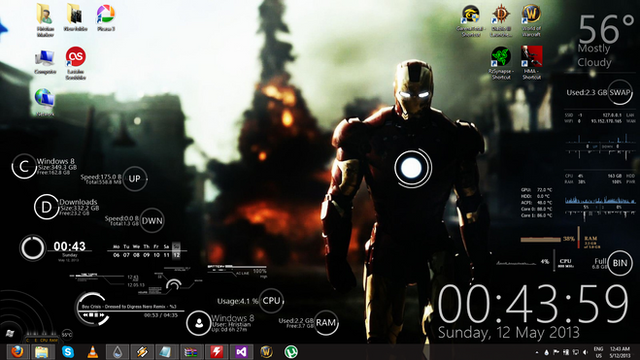
Task: Click the DWN download speed circle
Action: pos(152,221)
